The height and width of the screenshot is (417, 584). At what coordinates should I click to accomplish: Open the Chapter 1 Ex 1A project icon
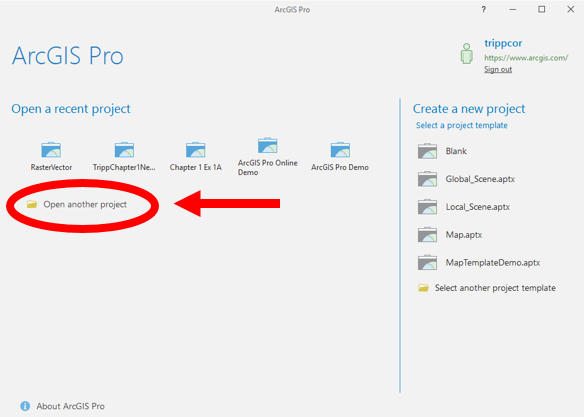pos(196,150)
